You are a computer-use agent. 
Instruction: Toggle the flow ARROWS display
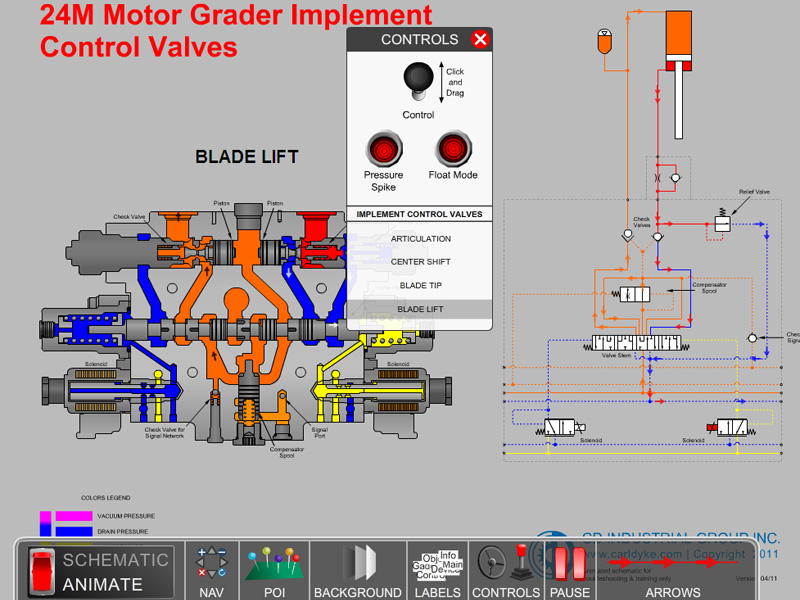pyautogui.click(x=672, y=571)
